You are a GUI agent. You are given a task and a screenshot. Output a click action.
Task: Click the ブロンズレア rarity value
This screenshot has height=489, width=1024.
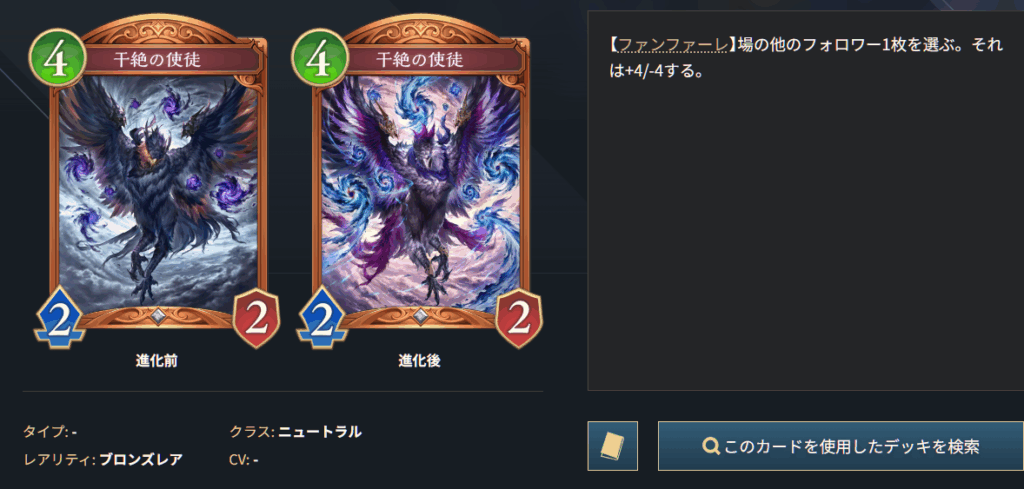(140, 460)
